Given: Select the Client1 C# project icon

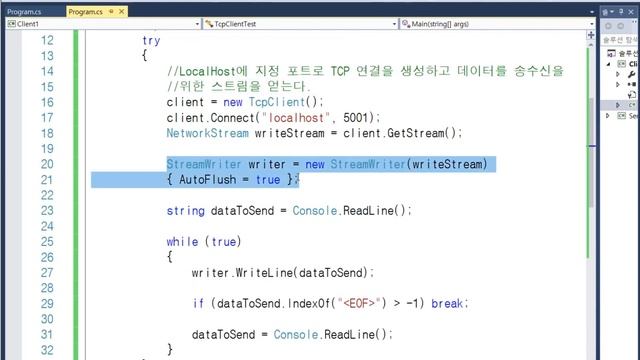Looking at the screenshot, I should point(622,64).
